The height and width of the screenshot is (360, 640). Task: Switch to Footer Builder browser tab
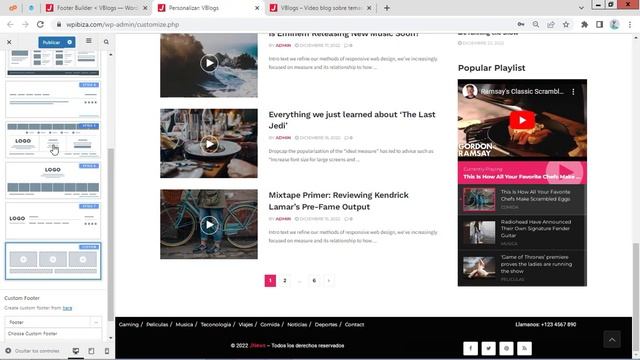(96, 8)
